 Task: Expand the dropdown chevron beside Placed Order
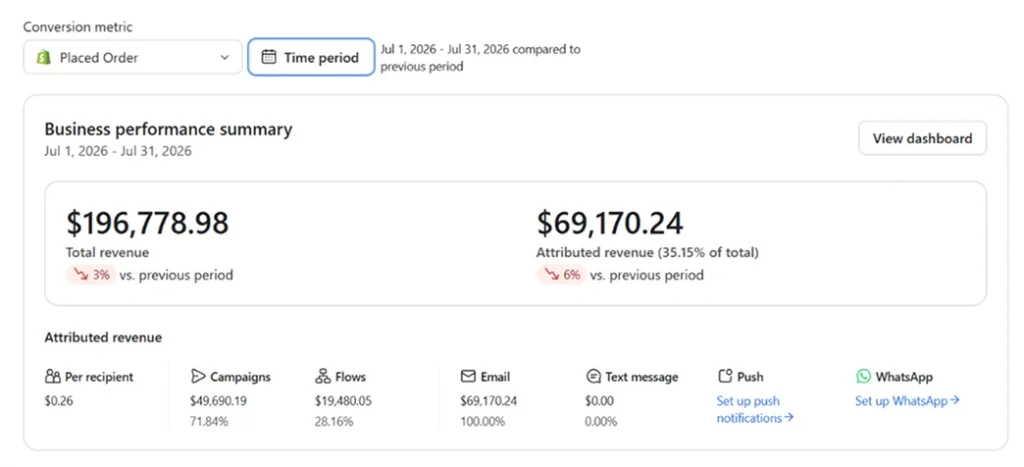pyautogui.click(x=225, y=57)
